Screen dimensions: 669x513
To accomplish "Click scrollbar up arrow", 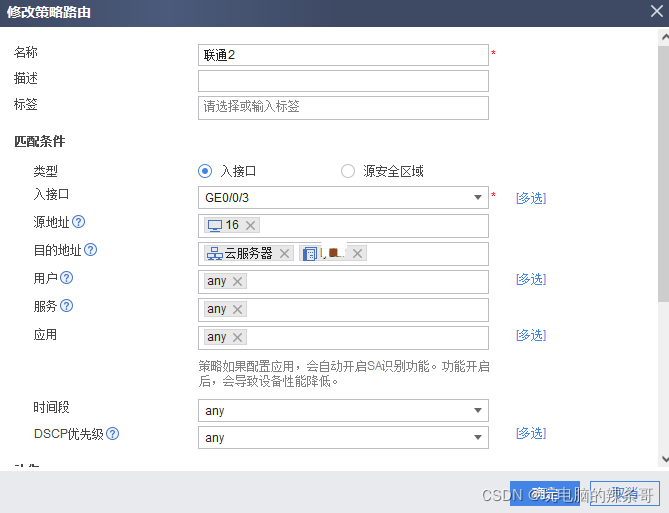I will tap(664, 37).
